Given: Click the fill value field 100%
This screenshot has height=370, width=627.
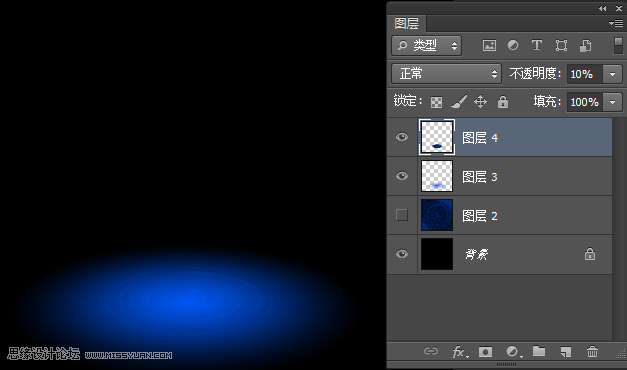Looking at the screenshot, I should pyautogui.click(x=585, y=102).
